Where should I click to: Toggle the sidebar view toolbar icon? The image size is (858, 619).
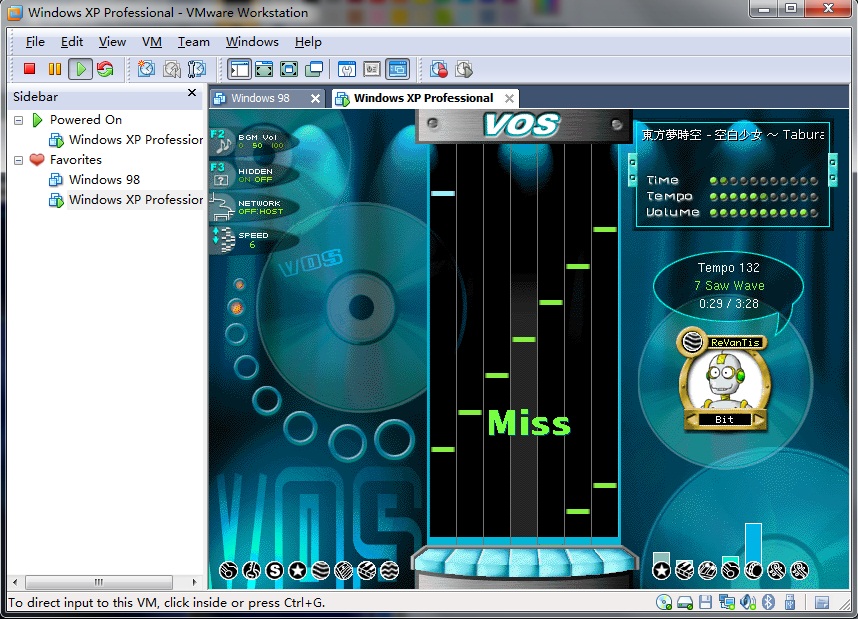click(240, 69)
